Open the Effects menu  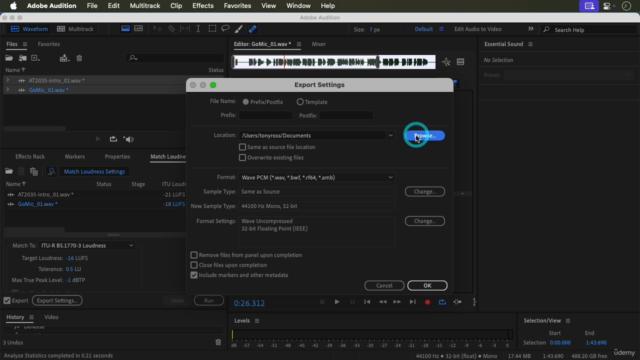(203, 6)
